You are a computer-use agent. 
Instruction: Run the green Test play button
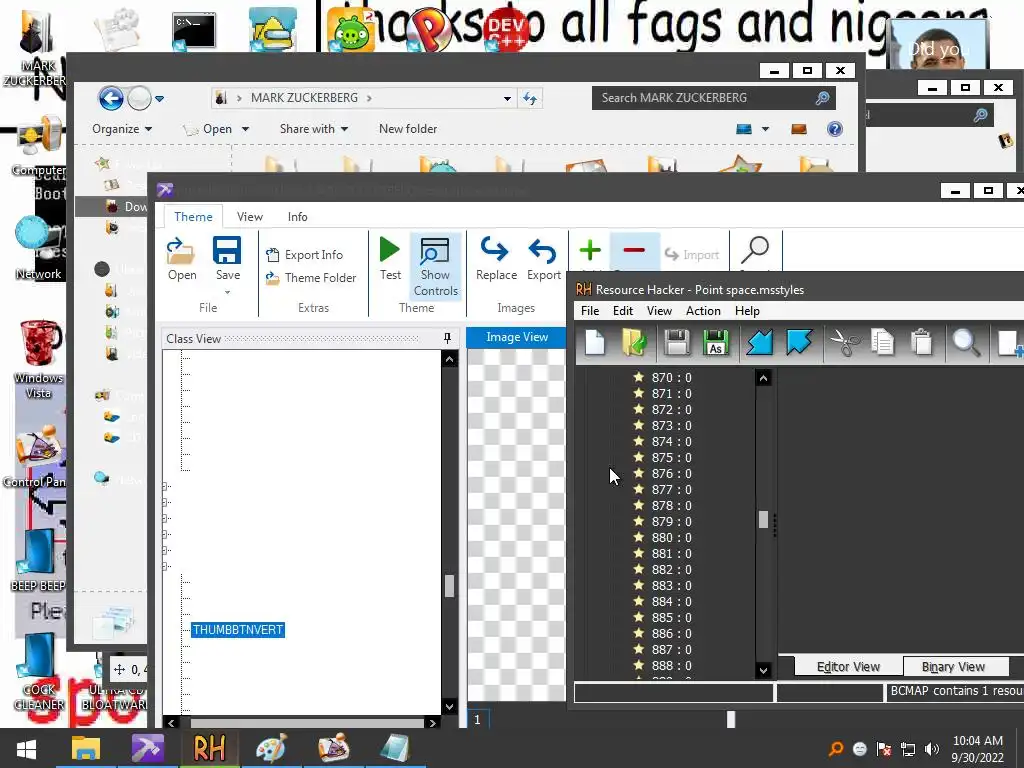click(x=390, y=250)
